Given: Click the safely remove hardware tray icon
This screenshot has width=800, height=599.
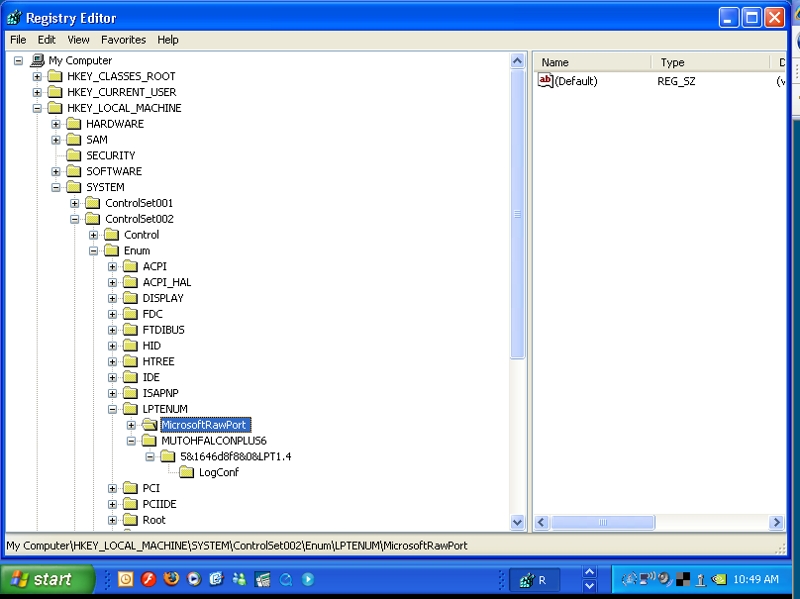Looking at the screenshot, I should pos(701,580).
